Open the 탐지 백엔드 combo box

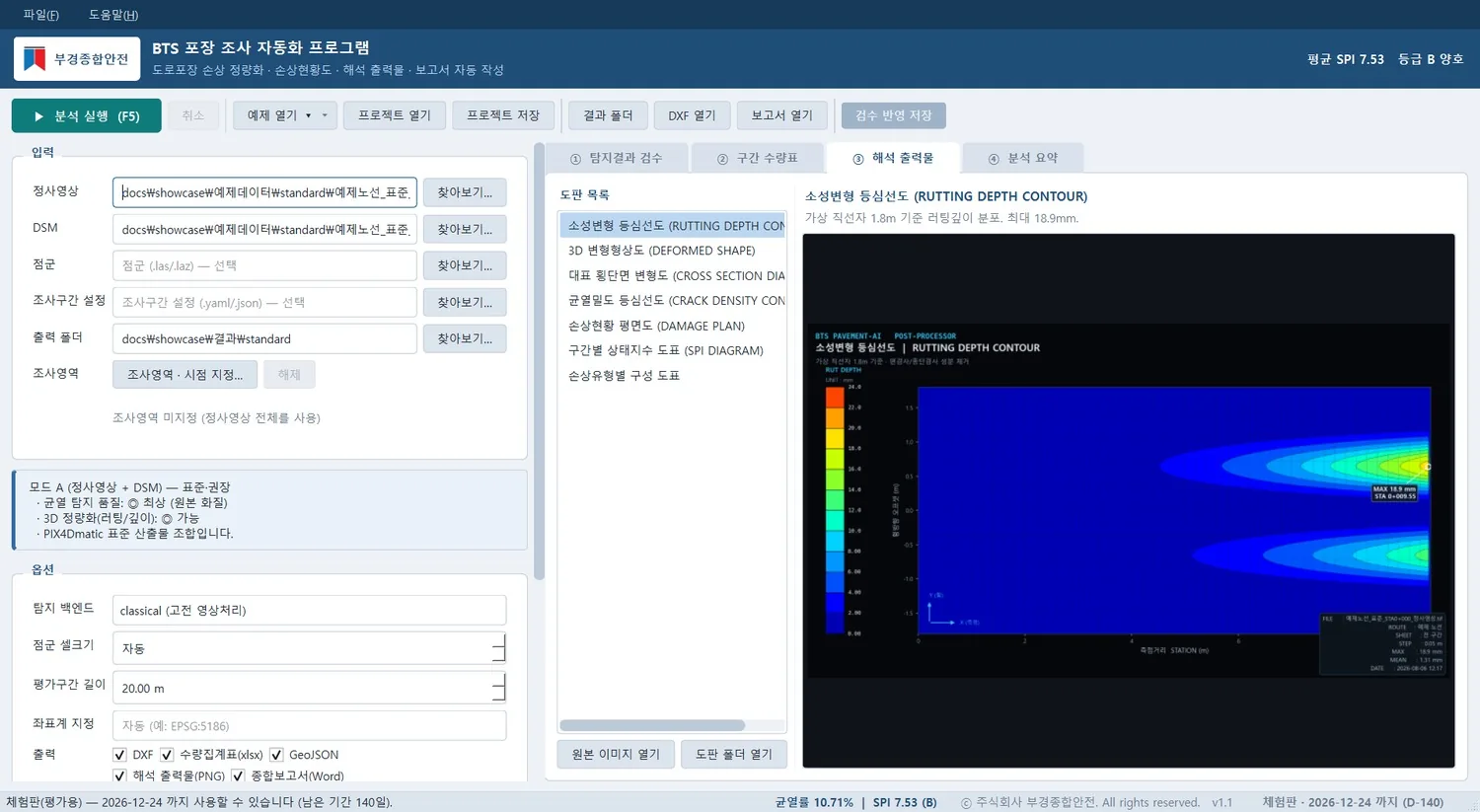(x=309, y=610)
